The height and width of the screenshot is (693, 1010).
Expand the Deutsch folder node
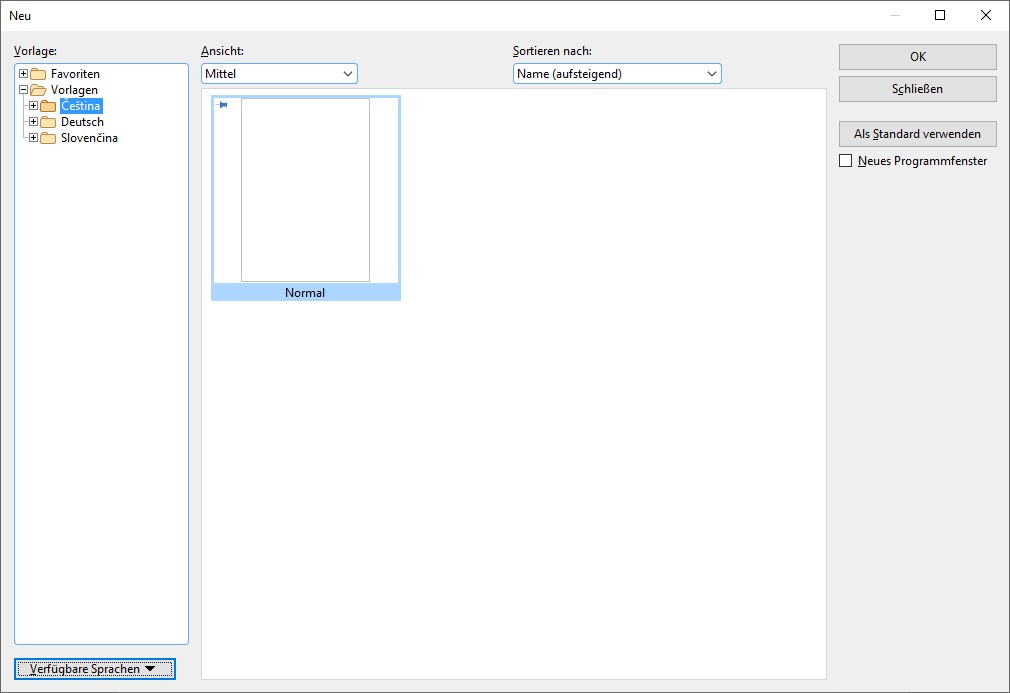pyautogui.click(x=33, y=122)
